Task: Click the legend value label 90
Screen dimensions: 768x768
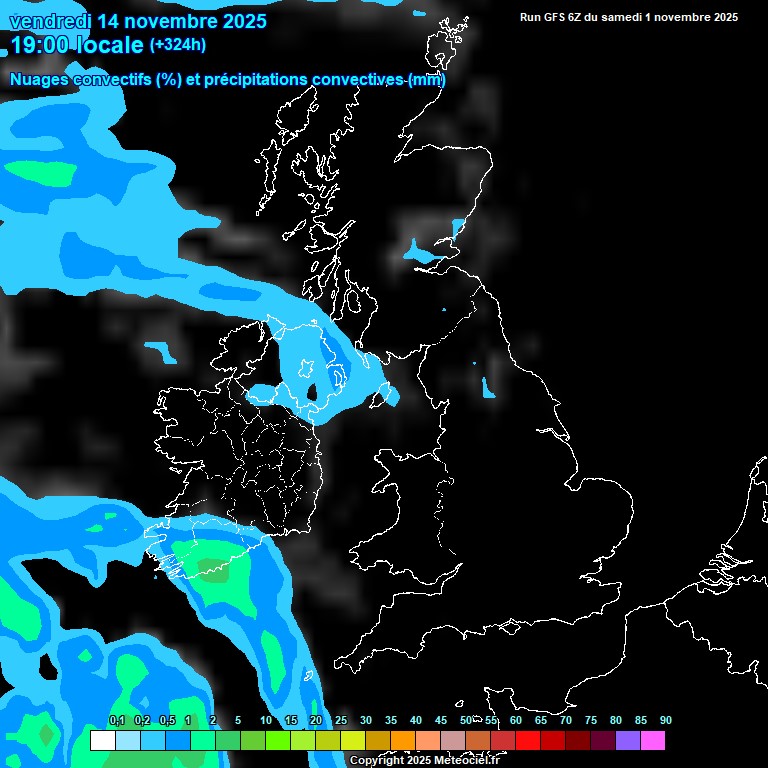Action: pyautogui.click(x=666, y=720)
